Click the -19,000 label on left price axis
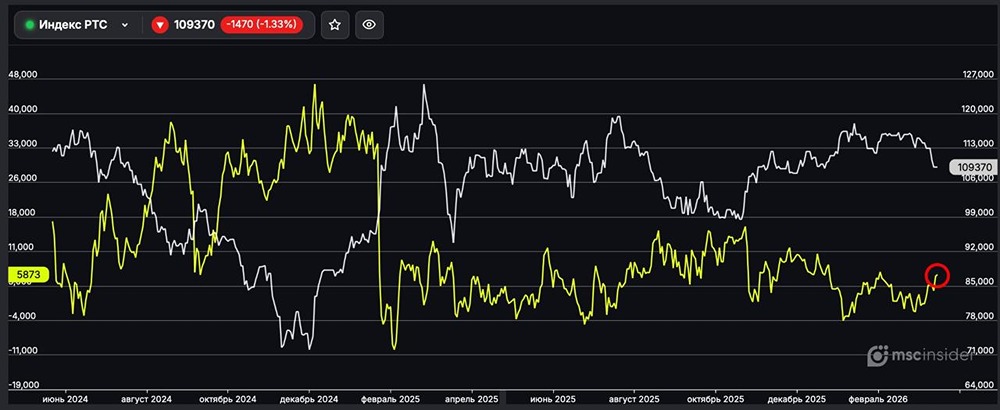 22,385
